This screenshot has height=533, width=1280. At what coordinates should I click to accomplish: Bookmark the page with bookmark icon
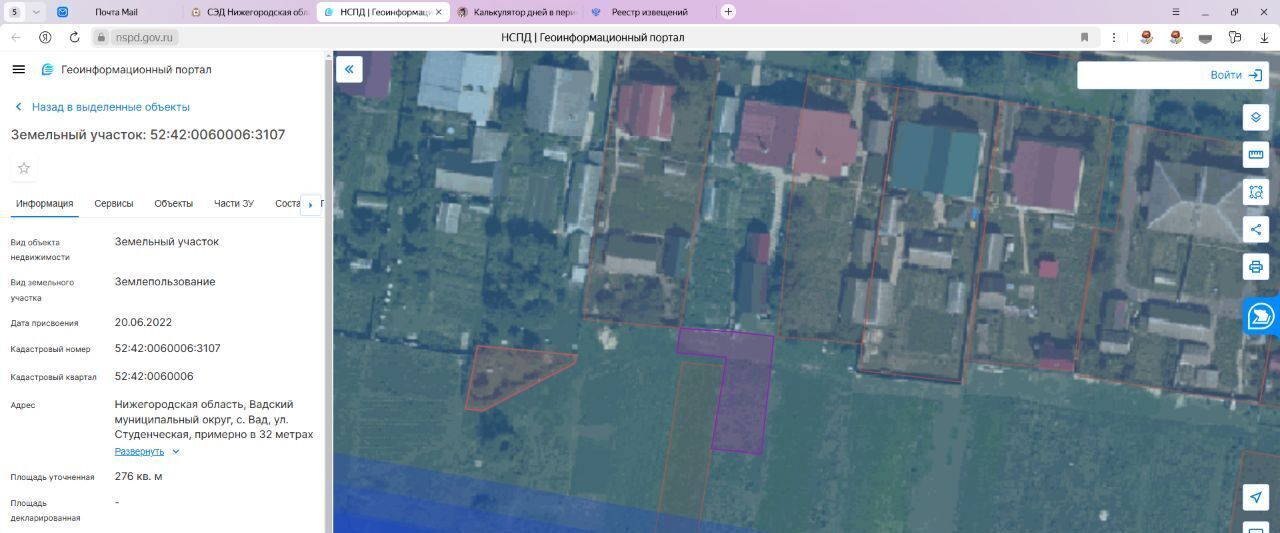click(x=1084, y=37)
